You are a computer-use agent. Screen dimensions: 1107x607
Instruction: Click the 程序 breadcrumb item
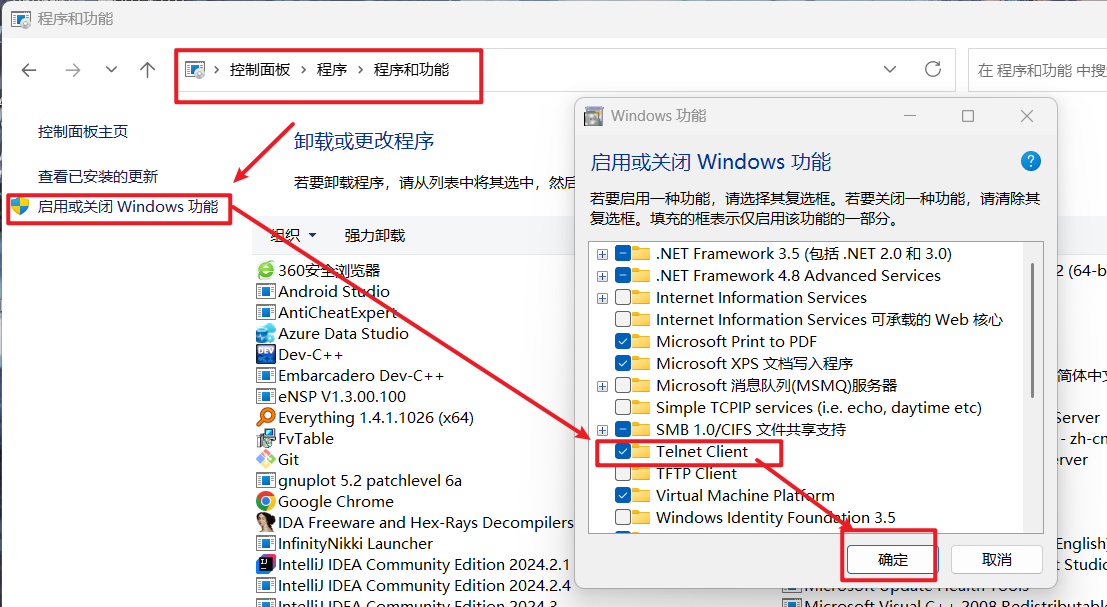tap(332, 70)
